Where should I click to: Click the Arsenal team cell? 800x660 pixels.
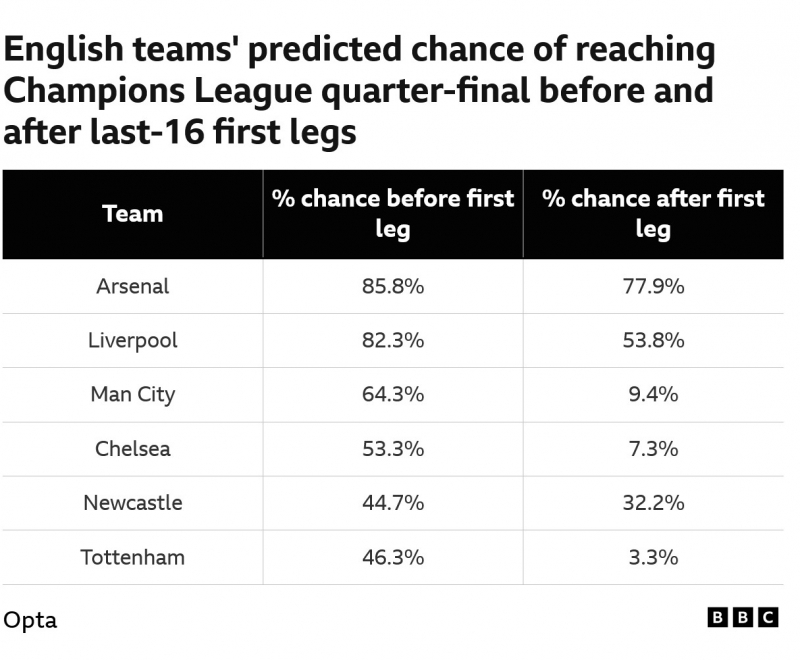tap(133, 286)
